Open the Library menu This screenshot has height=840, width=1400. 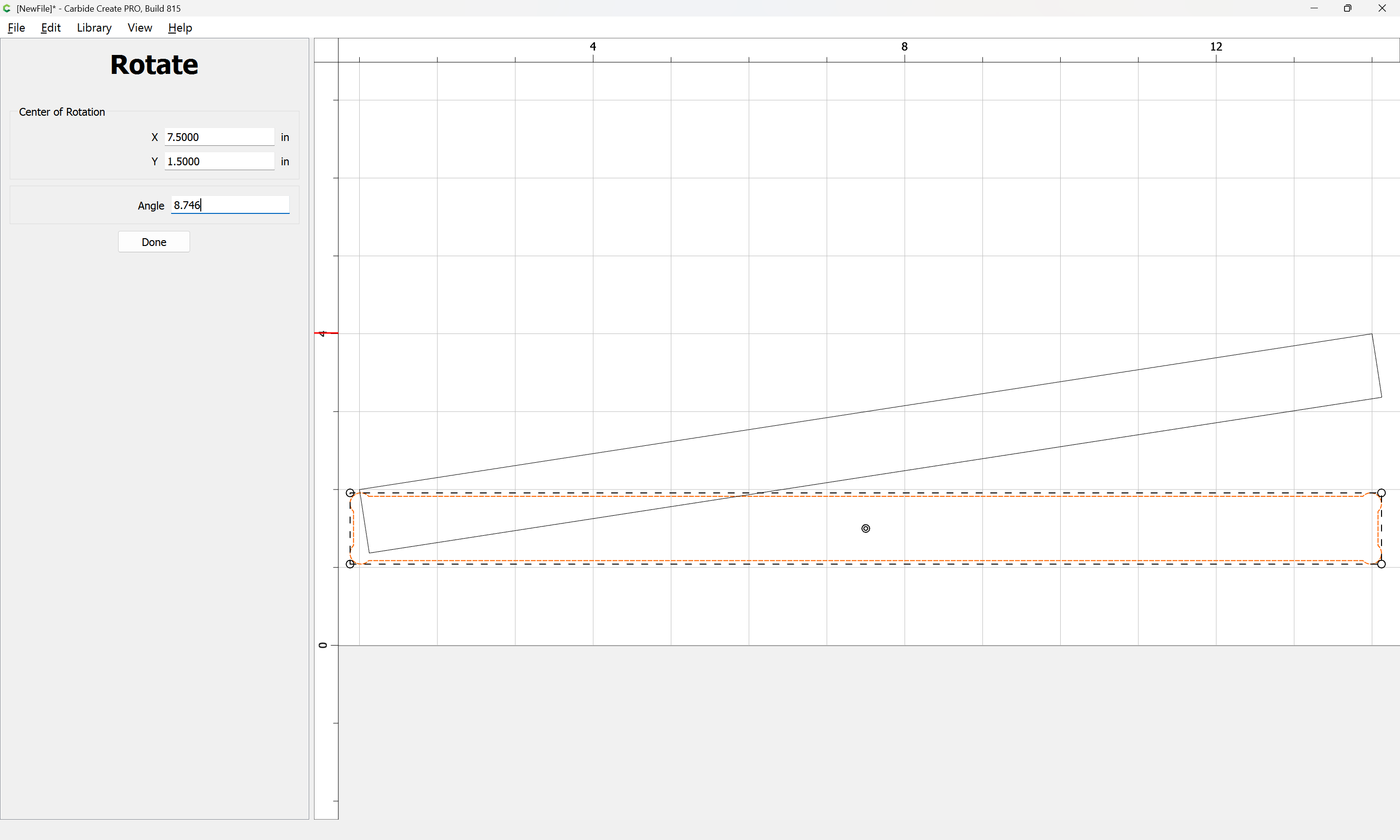click(94, 28)
